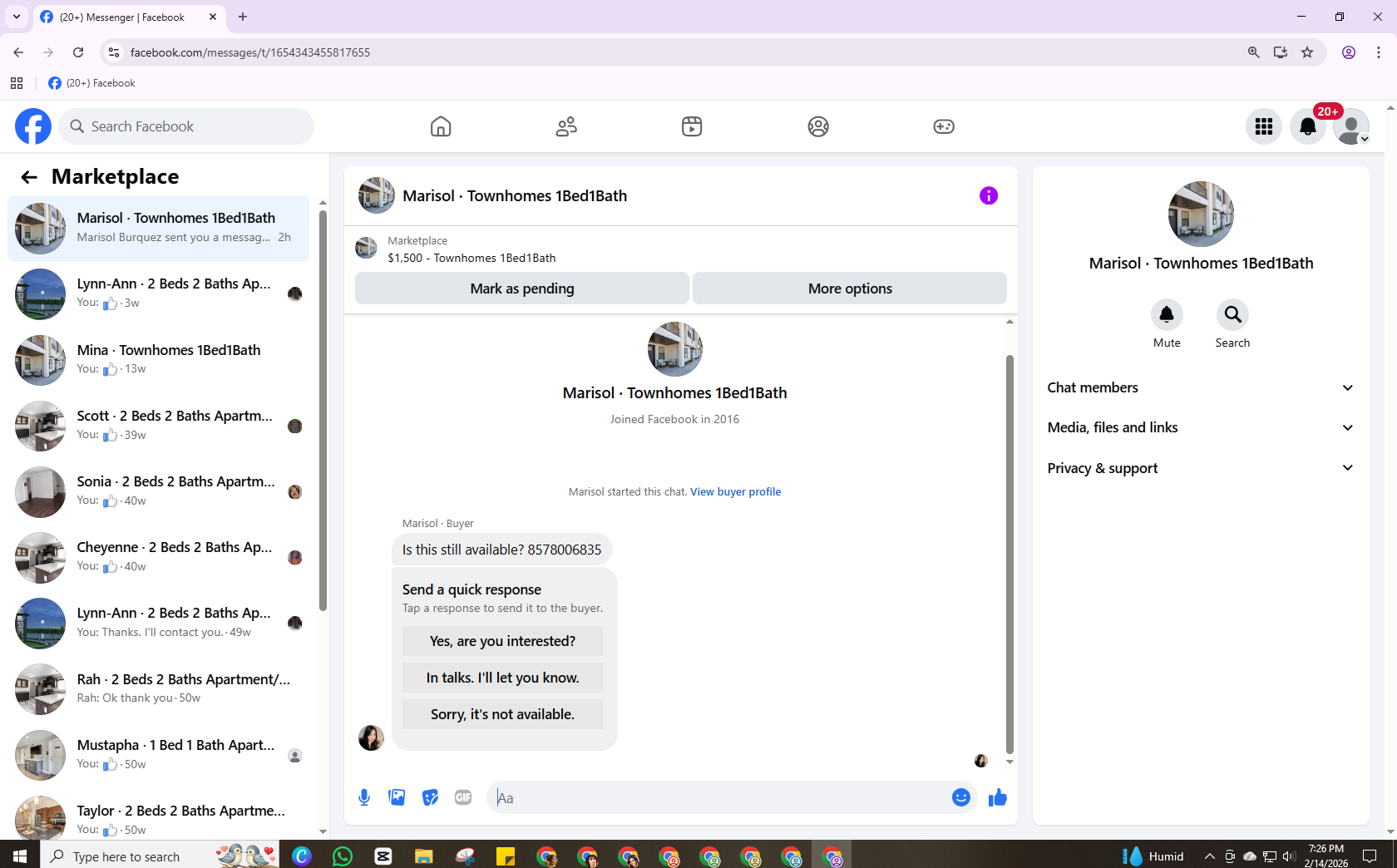Expand Chat members section
Image resolution: width=1397 pixels, height=868 pixels.
(x=1201, y=387)
